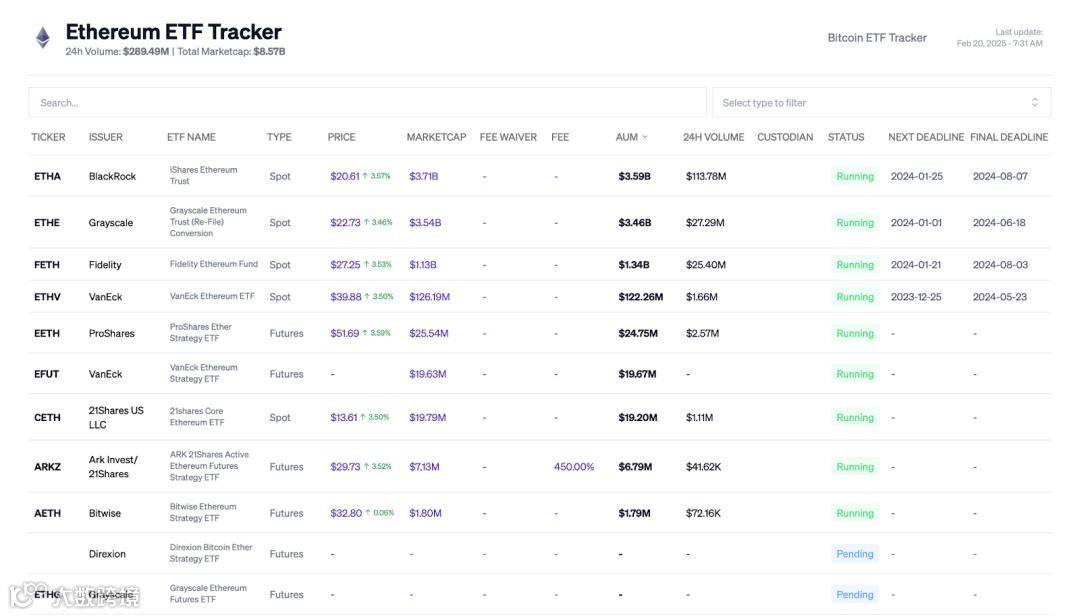This screenshot has height=616, width=1080.
Task: Click ProShares Ether Strategy ETF name
Action: (200, 333)
